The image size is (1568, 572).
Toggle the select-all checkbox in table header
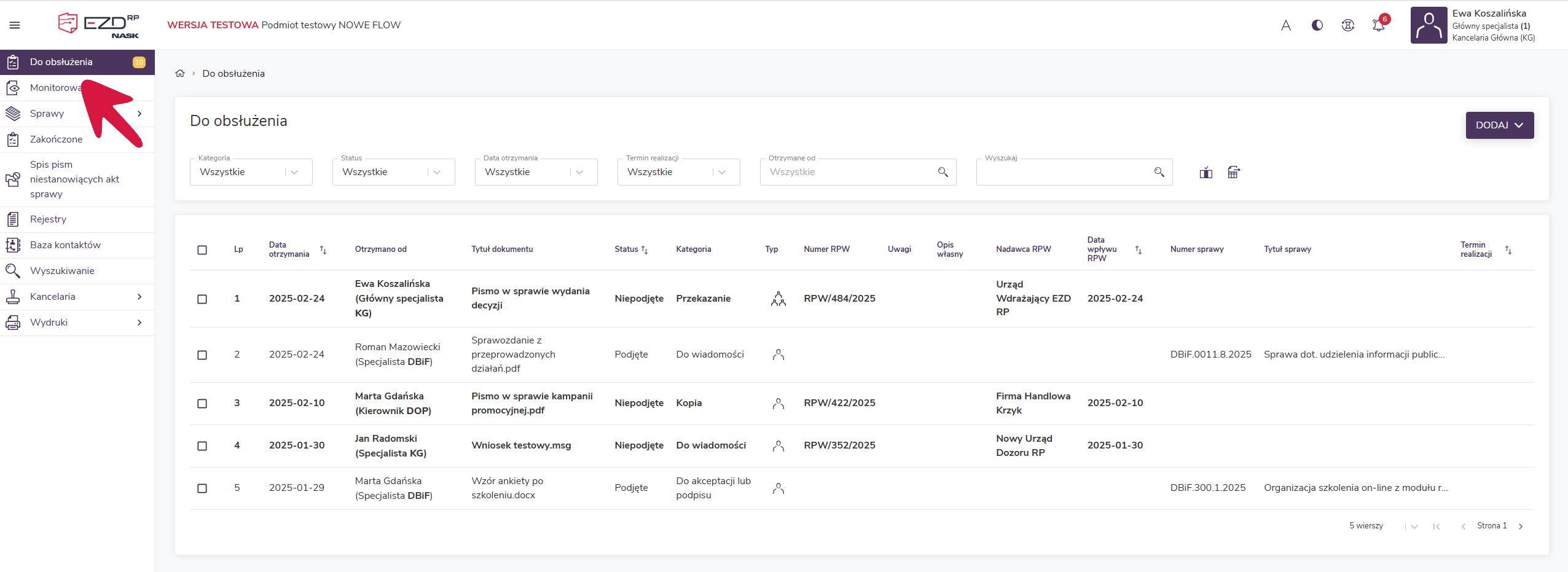tap(202, 250)
